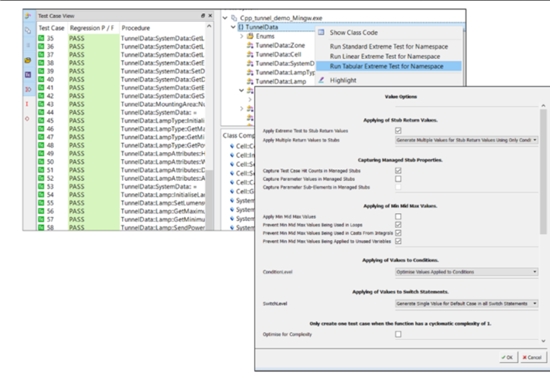
Task: Open the ConditionLevel dropdown
Action: [x=467, y=272]
